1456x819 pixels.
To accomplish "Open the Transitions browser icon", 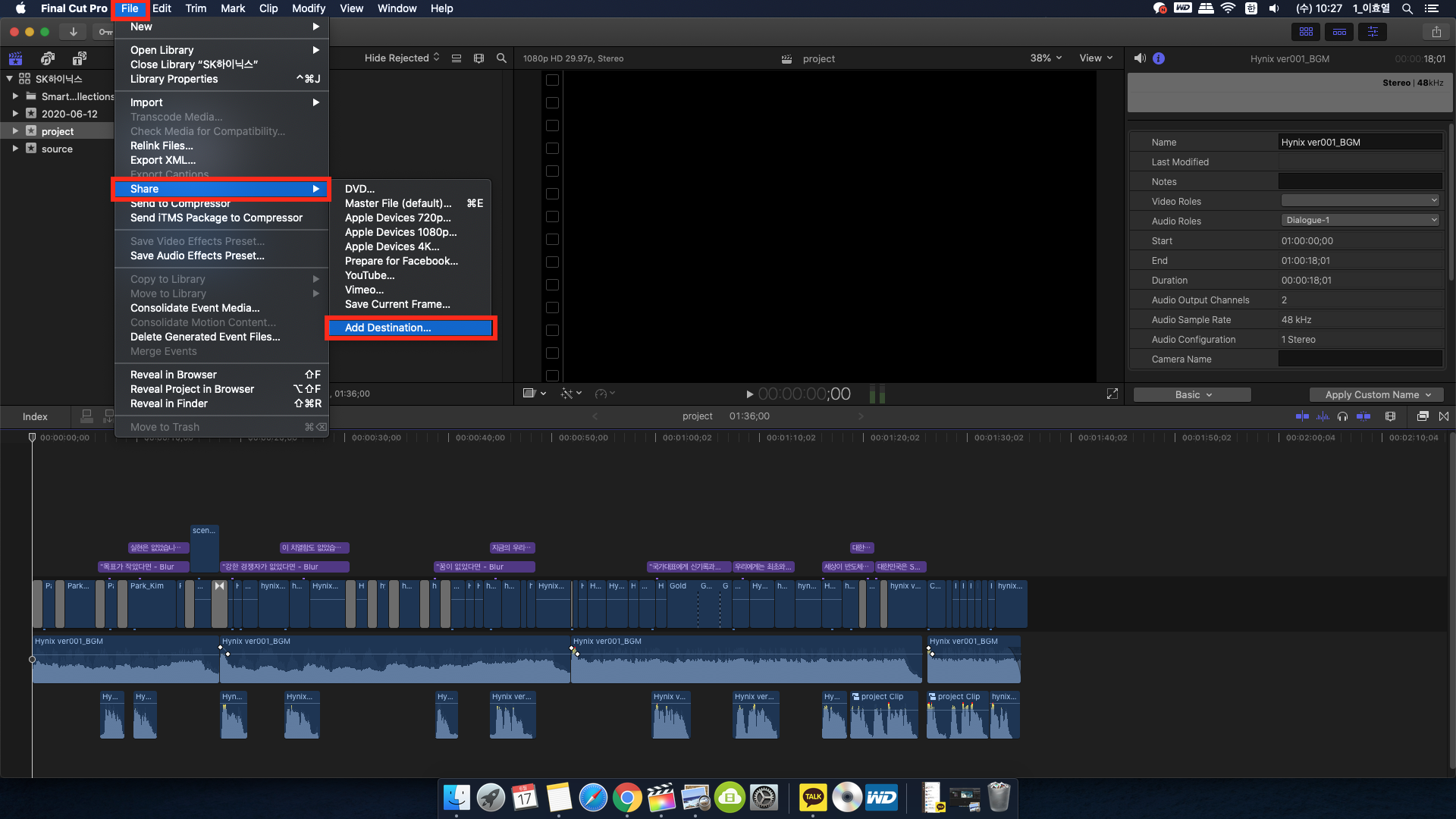I will (1444, 416).
